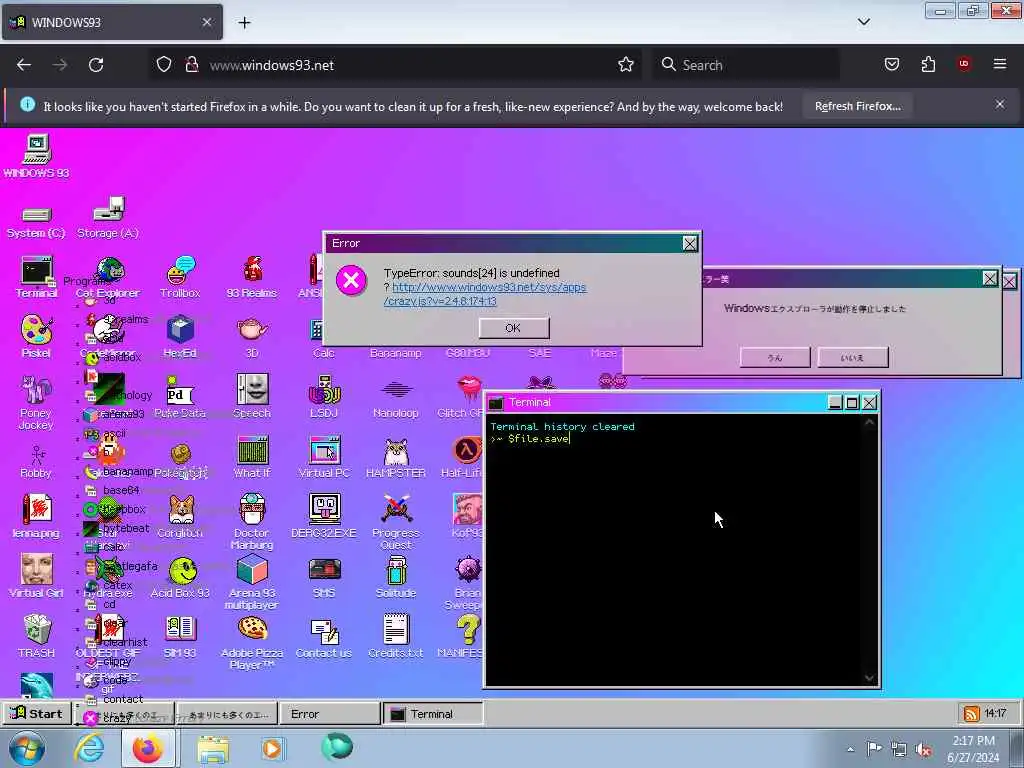Focus the Firefox Search field

click(745, 65)
